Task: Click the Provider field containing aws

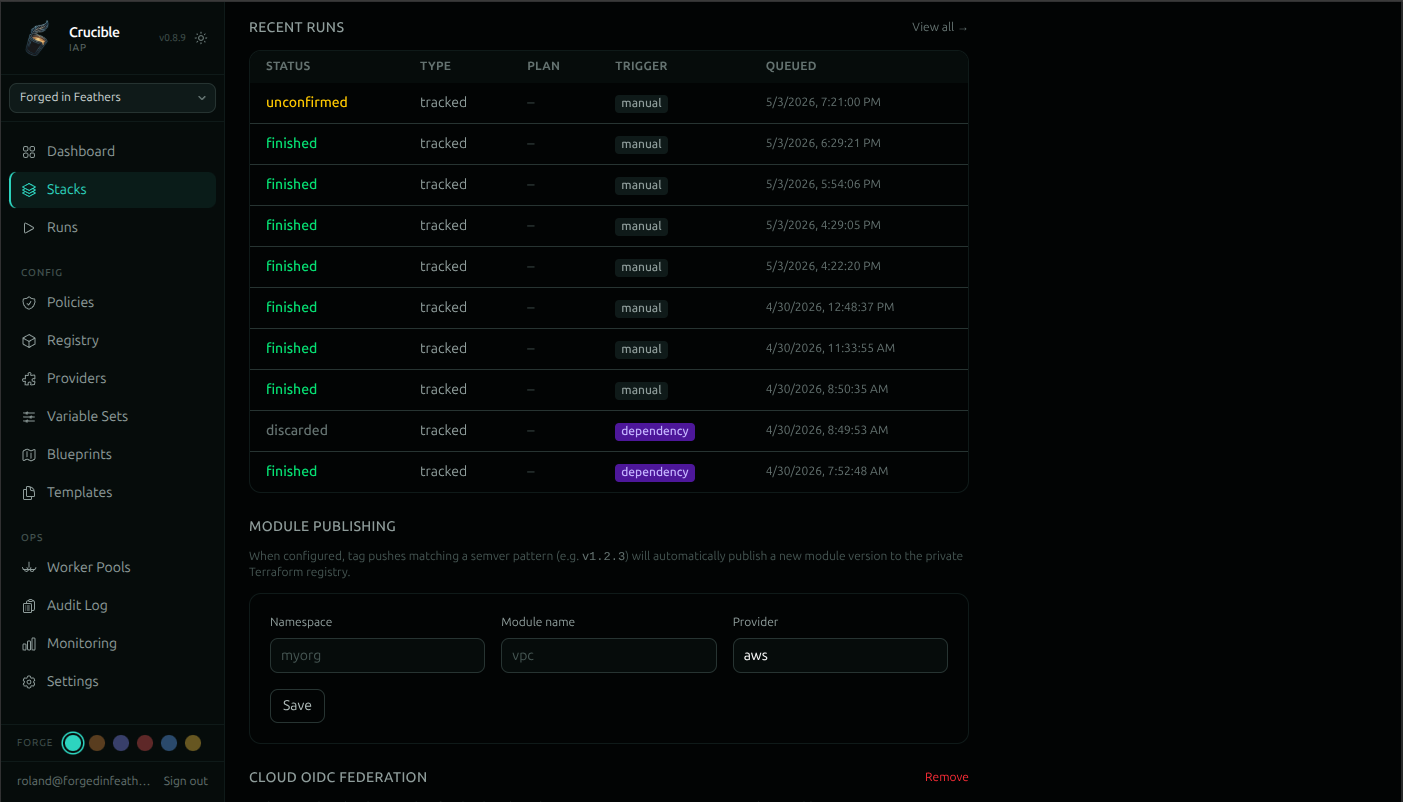Action: 840,656
